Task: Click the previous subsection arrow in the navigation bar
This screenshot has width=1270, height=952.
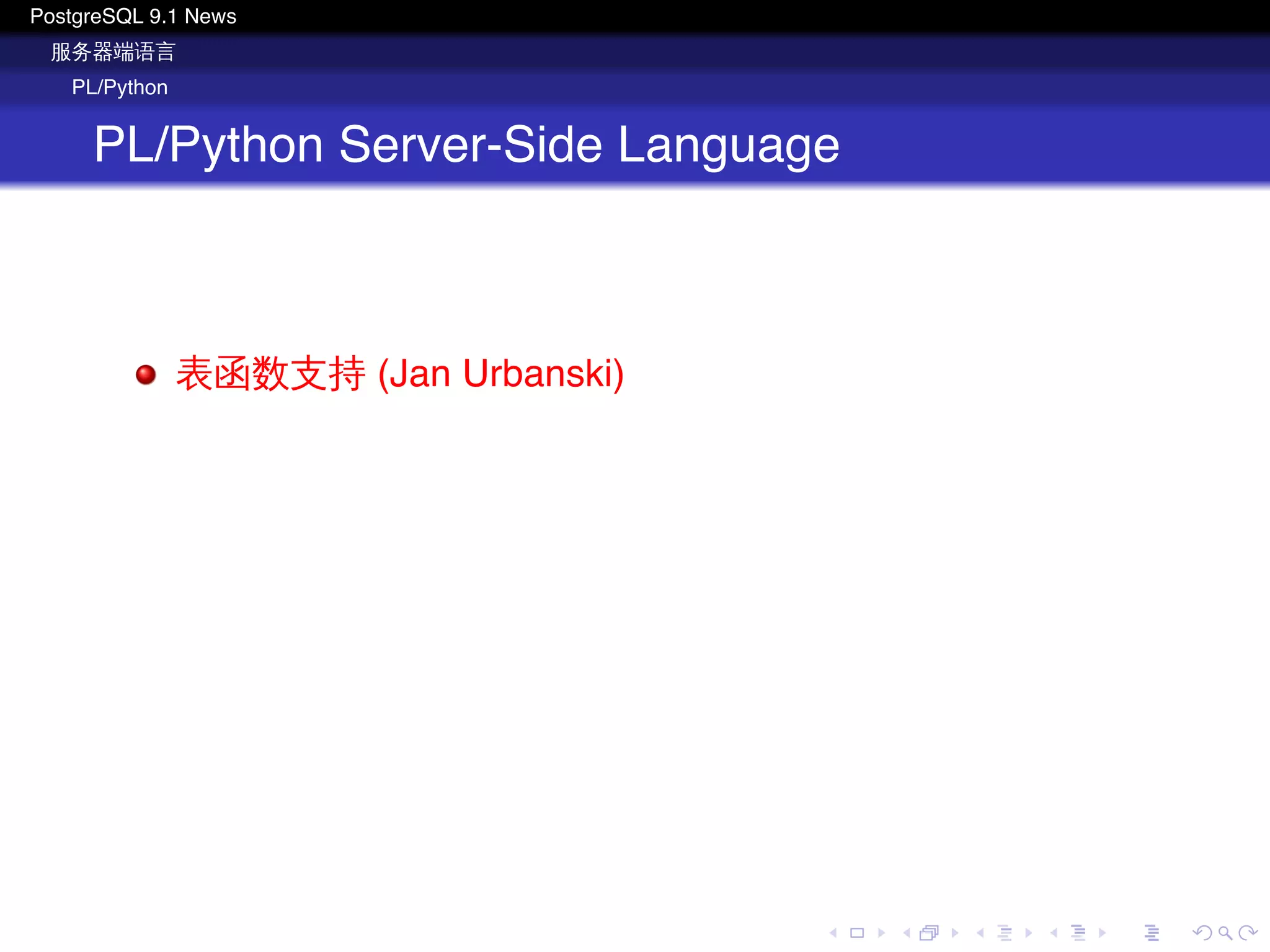Action: [980, 932]
